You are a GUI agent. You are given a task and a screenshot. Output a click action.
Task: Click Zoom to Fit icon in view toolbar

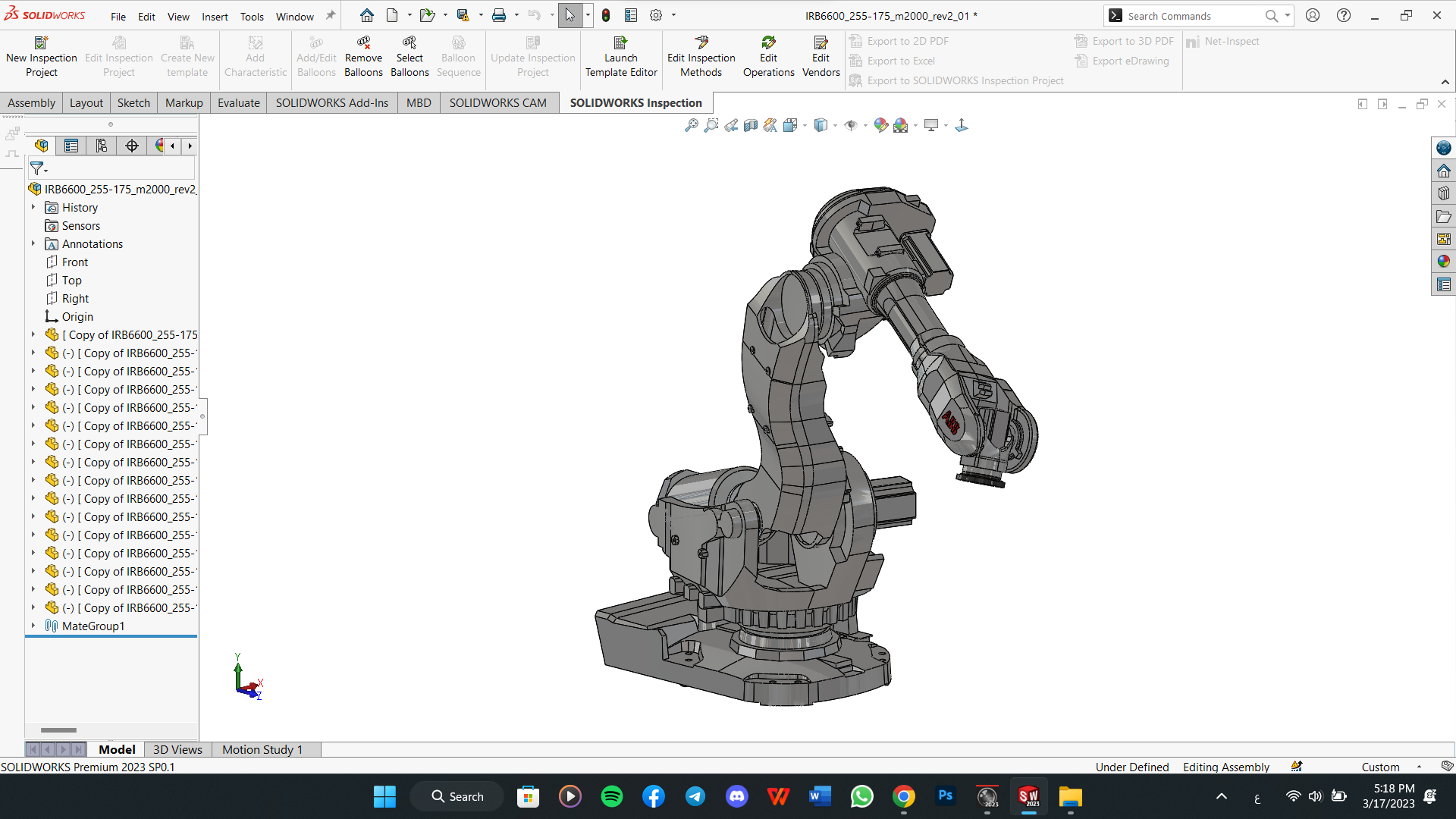click(691, 125)
